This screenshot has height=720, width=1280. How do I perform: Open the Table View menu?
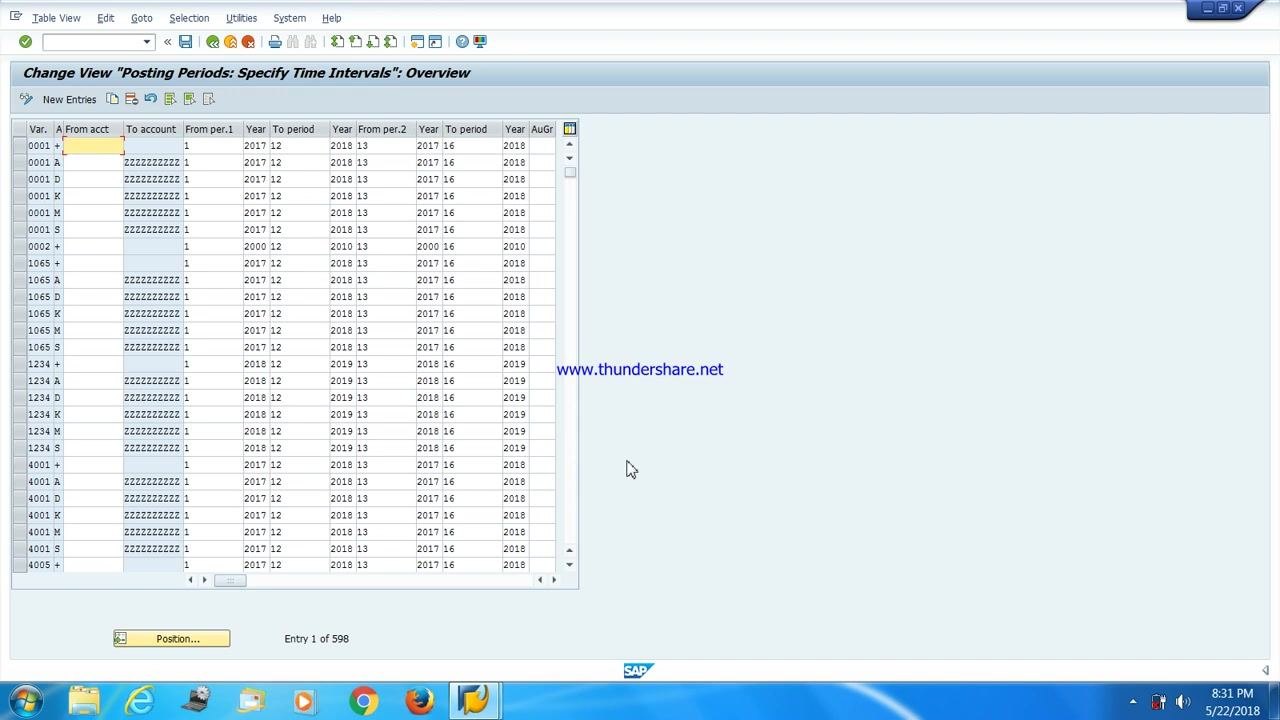[x=56, y=18]
